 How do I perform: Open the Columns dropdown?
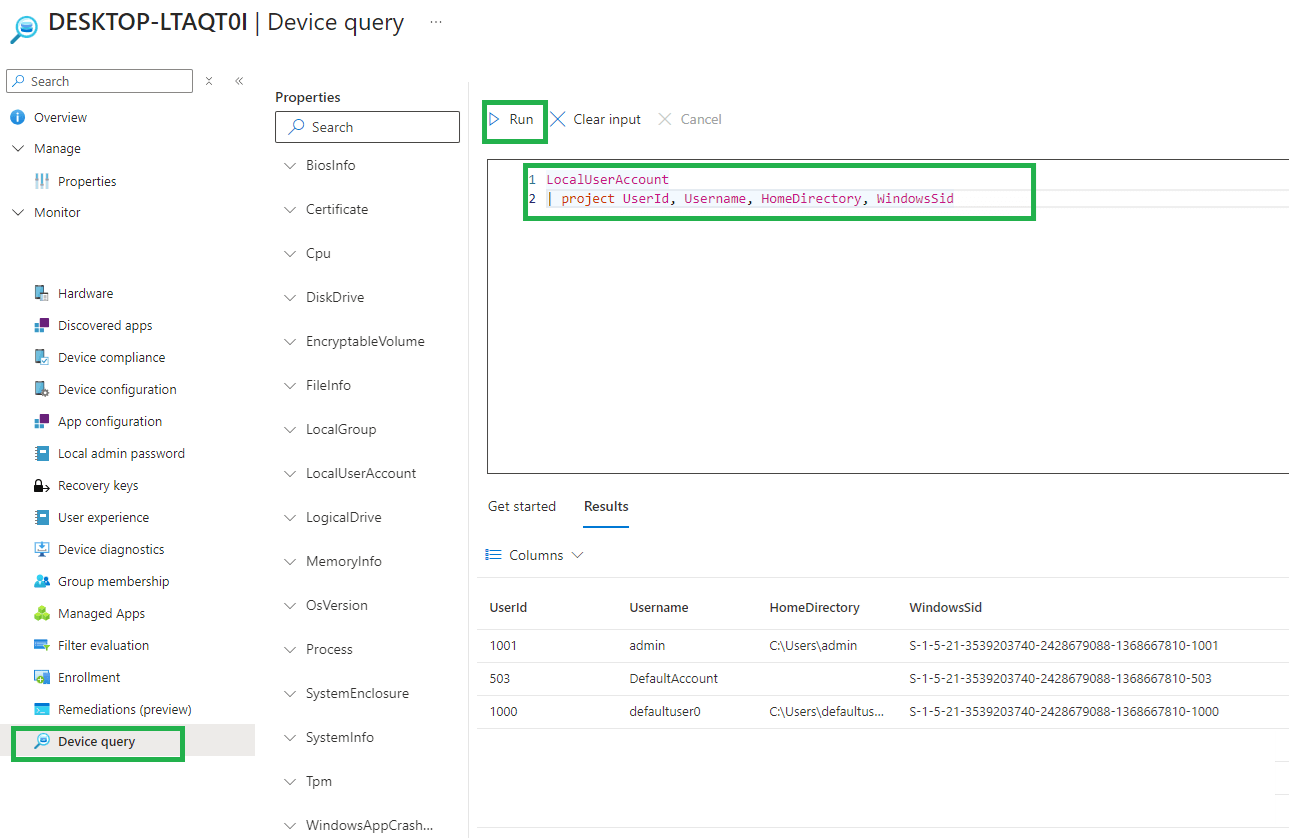(535, 555)
